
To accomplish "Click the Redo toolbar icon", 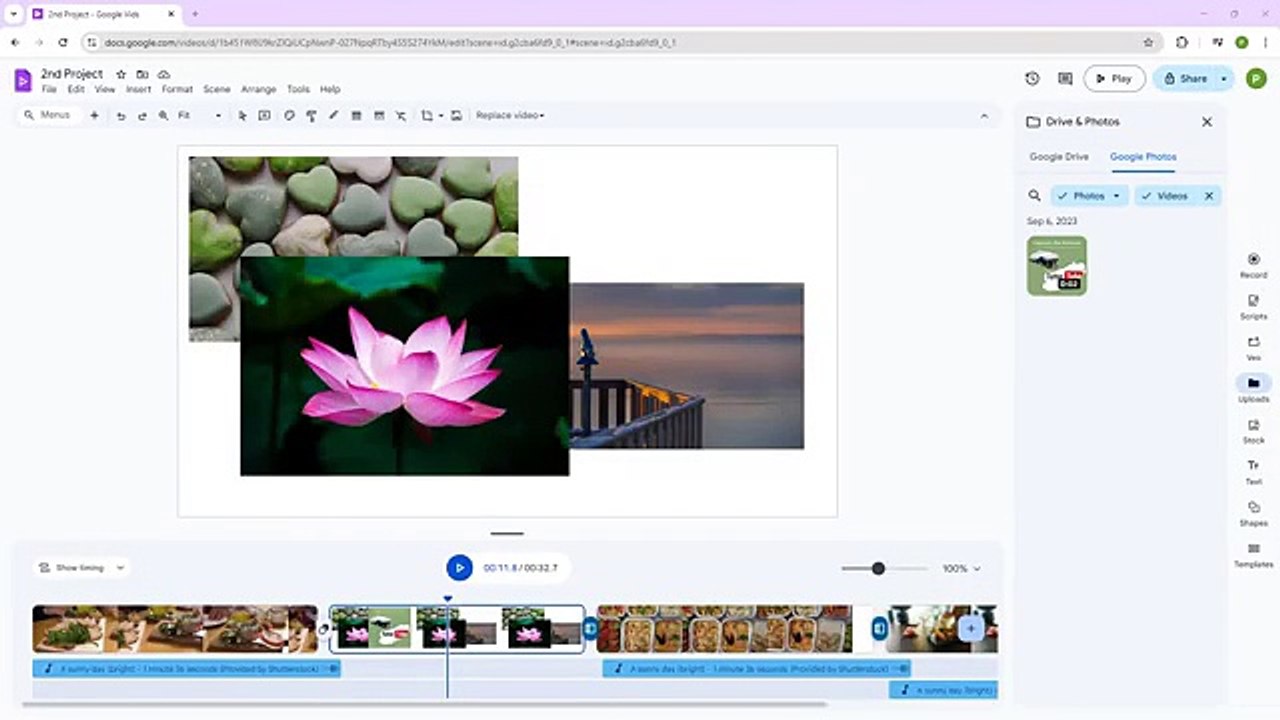I will pyautogui.click(x=142, y=116).
